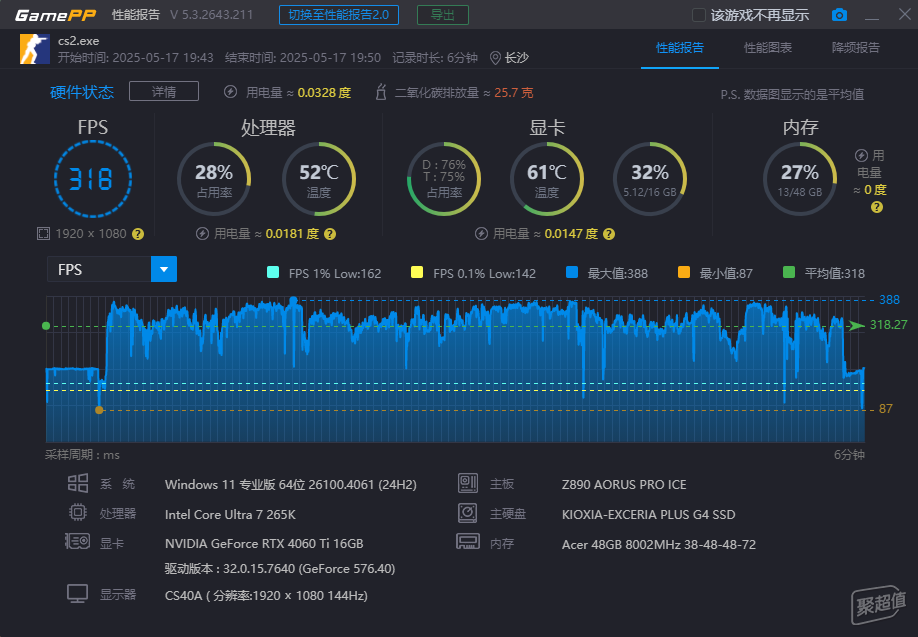Click the location pin icon beside 长沙
The image size is (918, 637).
(495, 58)
